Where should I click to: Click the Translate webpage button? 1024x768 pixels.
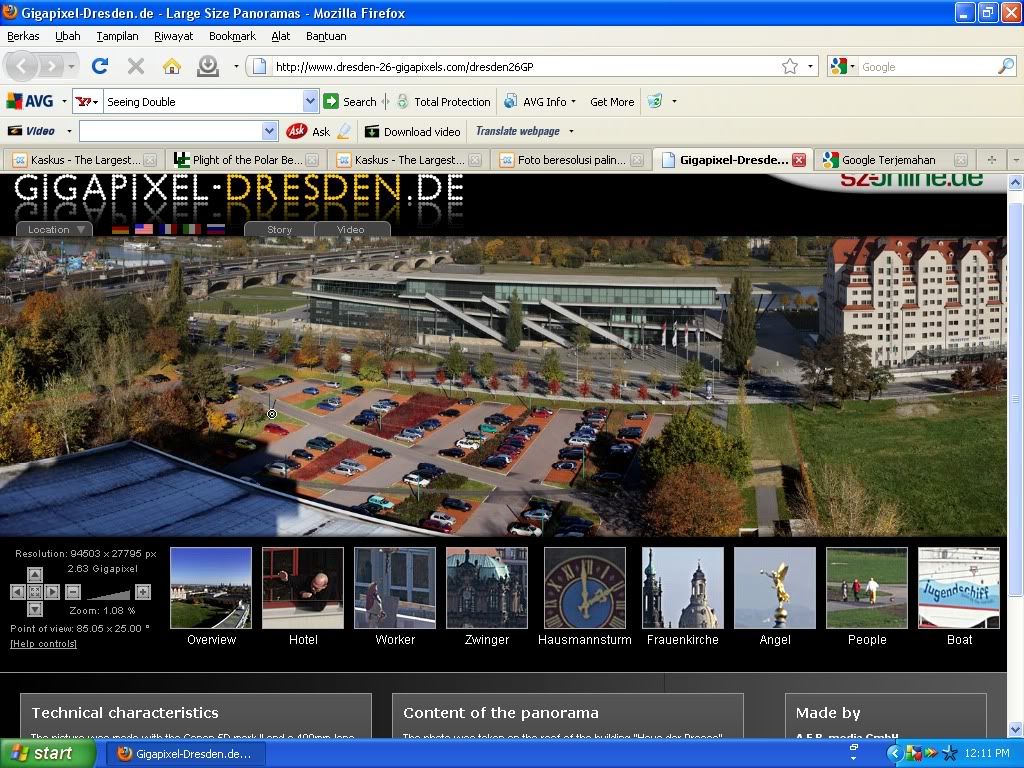pos(517,131)
